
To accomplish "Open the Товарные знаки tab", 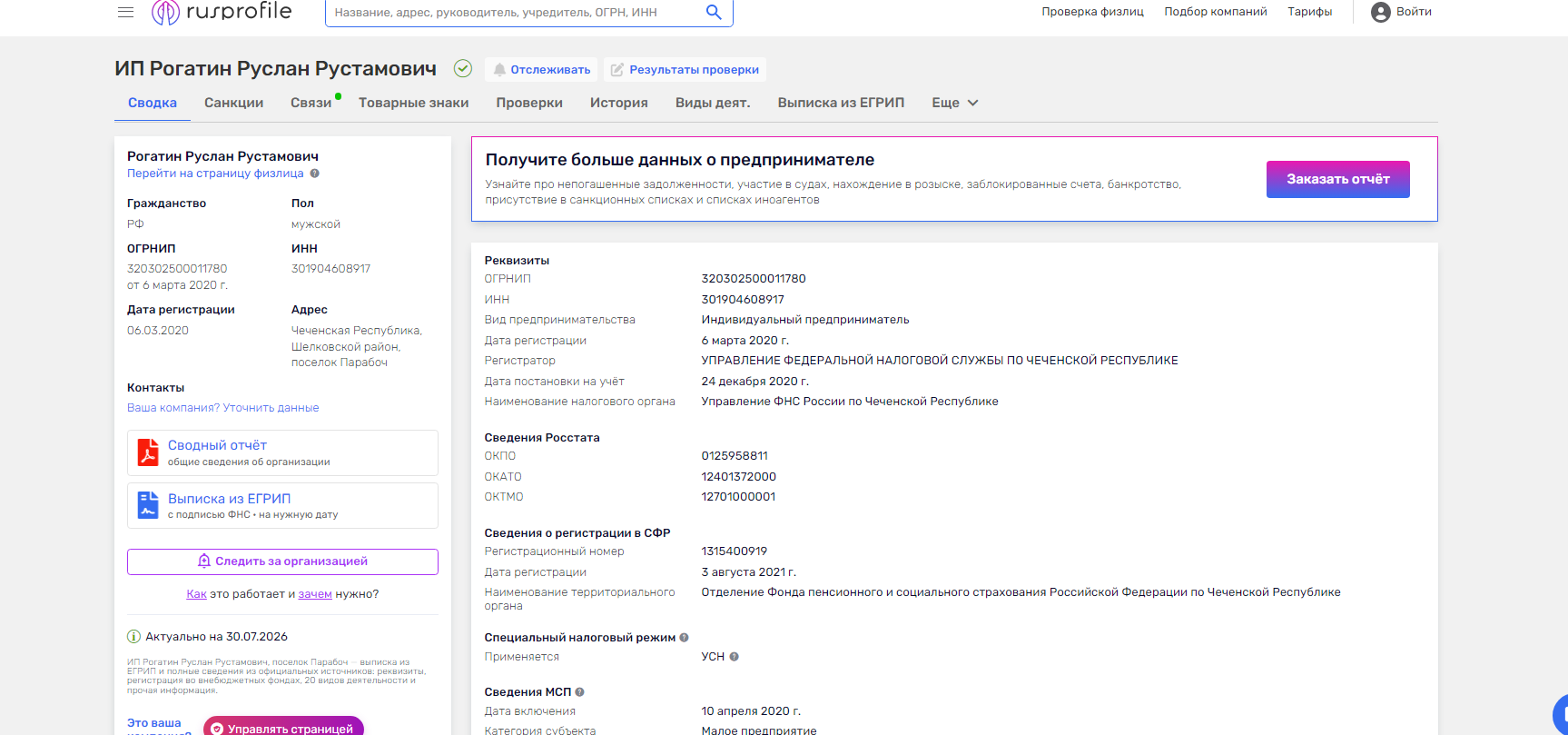I will (x=414, y=103).
